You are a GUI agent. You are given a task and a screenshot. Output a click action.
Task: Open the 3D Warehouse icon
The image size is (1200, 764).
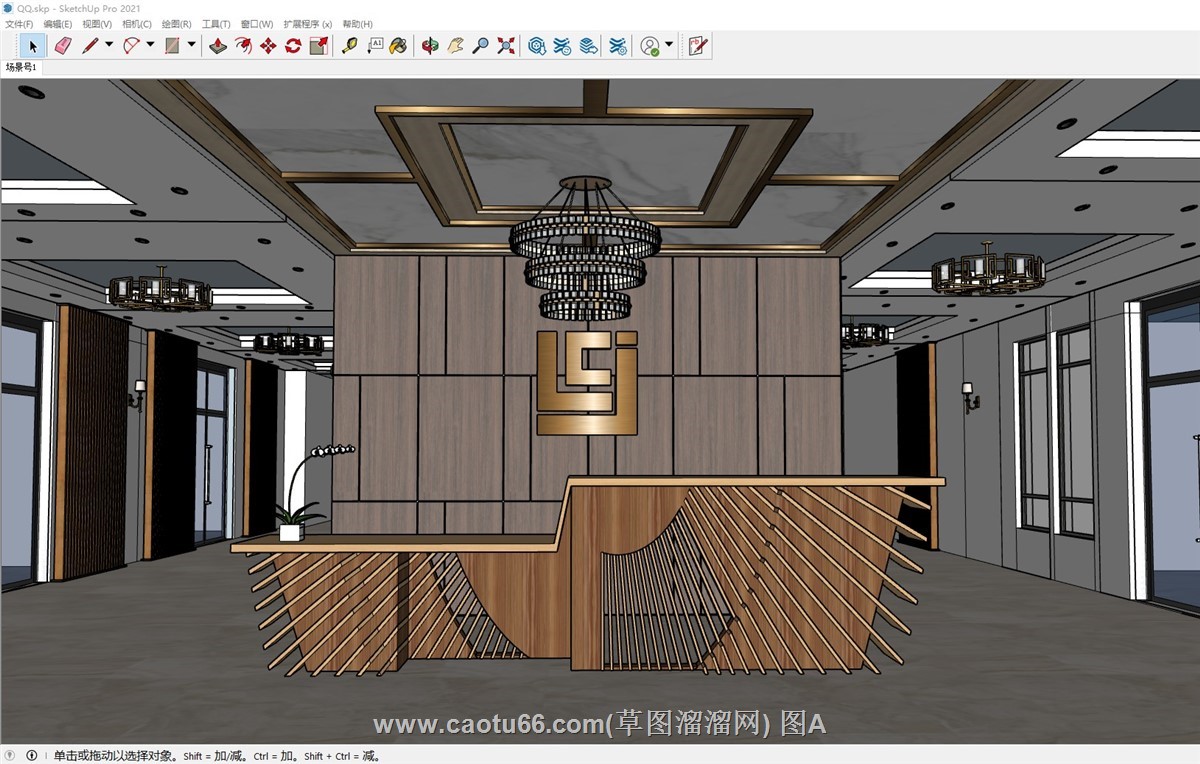click(x=537, y=45)
